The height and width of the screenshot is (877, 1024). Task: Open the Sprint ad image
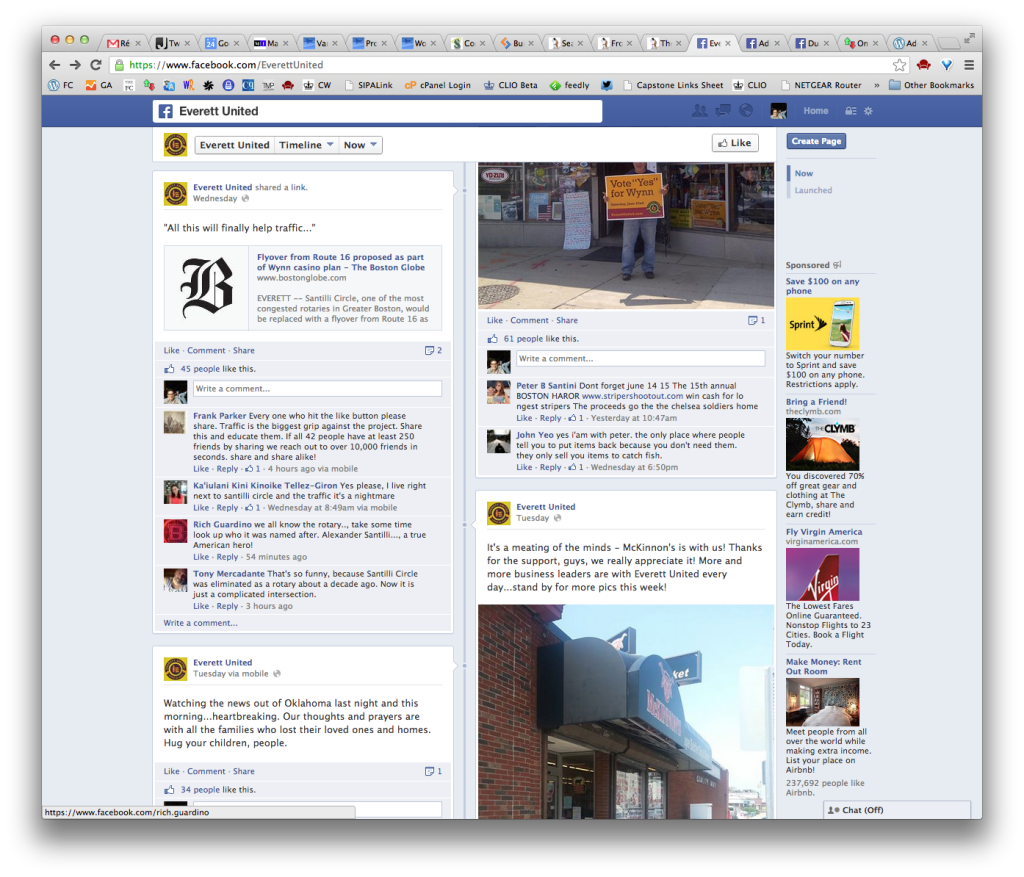coord(822,324)
